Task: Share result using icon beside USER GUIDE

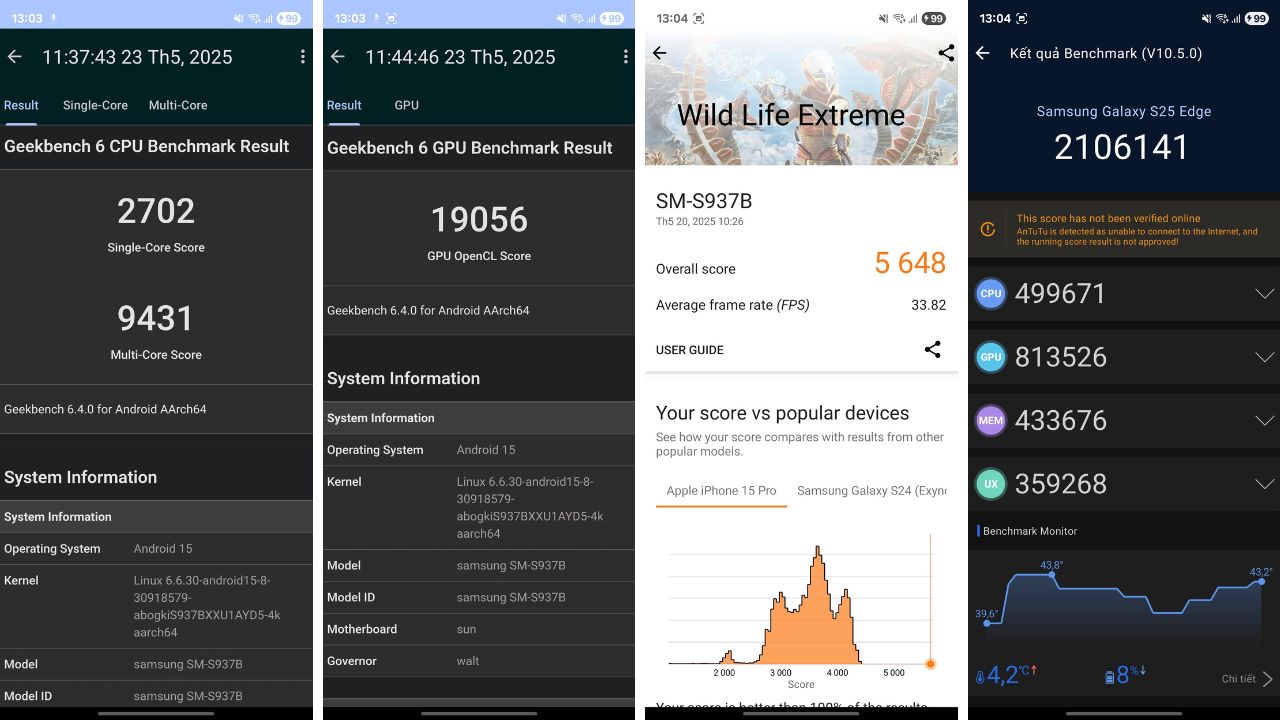Action: [932, 349]
